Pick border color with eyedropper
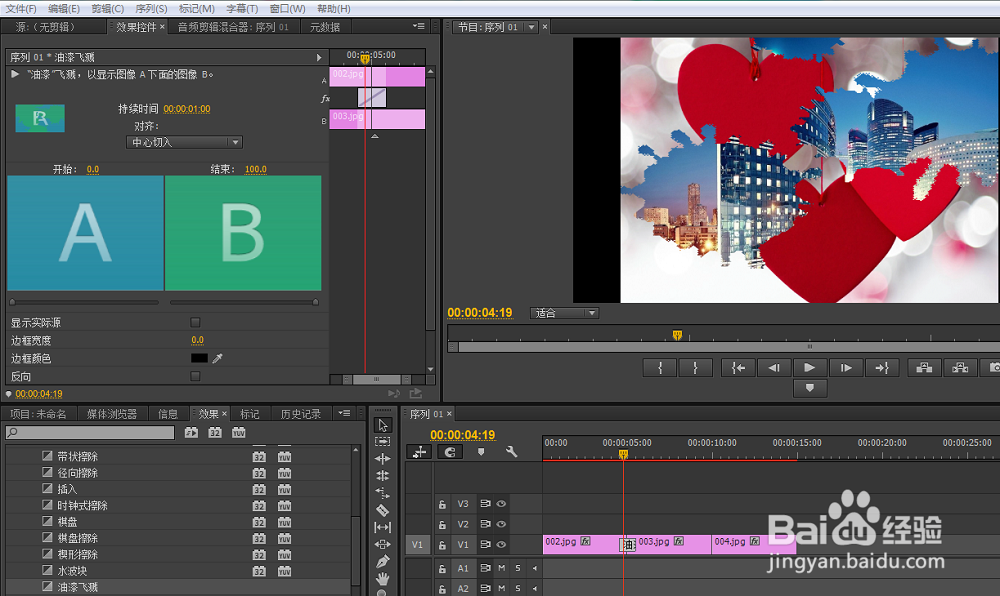The height and width of the screenshot is (596, 1000). tap(217, 358)
